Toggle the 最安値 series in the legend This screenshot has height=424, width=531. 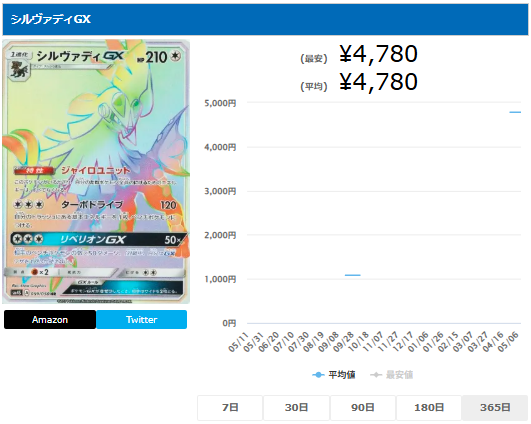[392, 375]
